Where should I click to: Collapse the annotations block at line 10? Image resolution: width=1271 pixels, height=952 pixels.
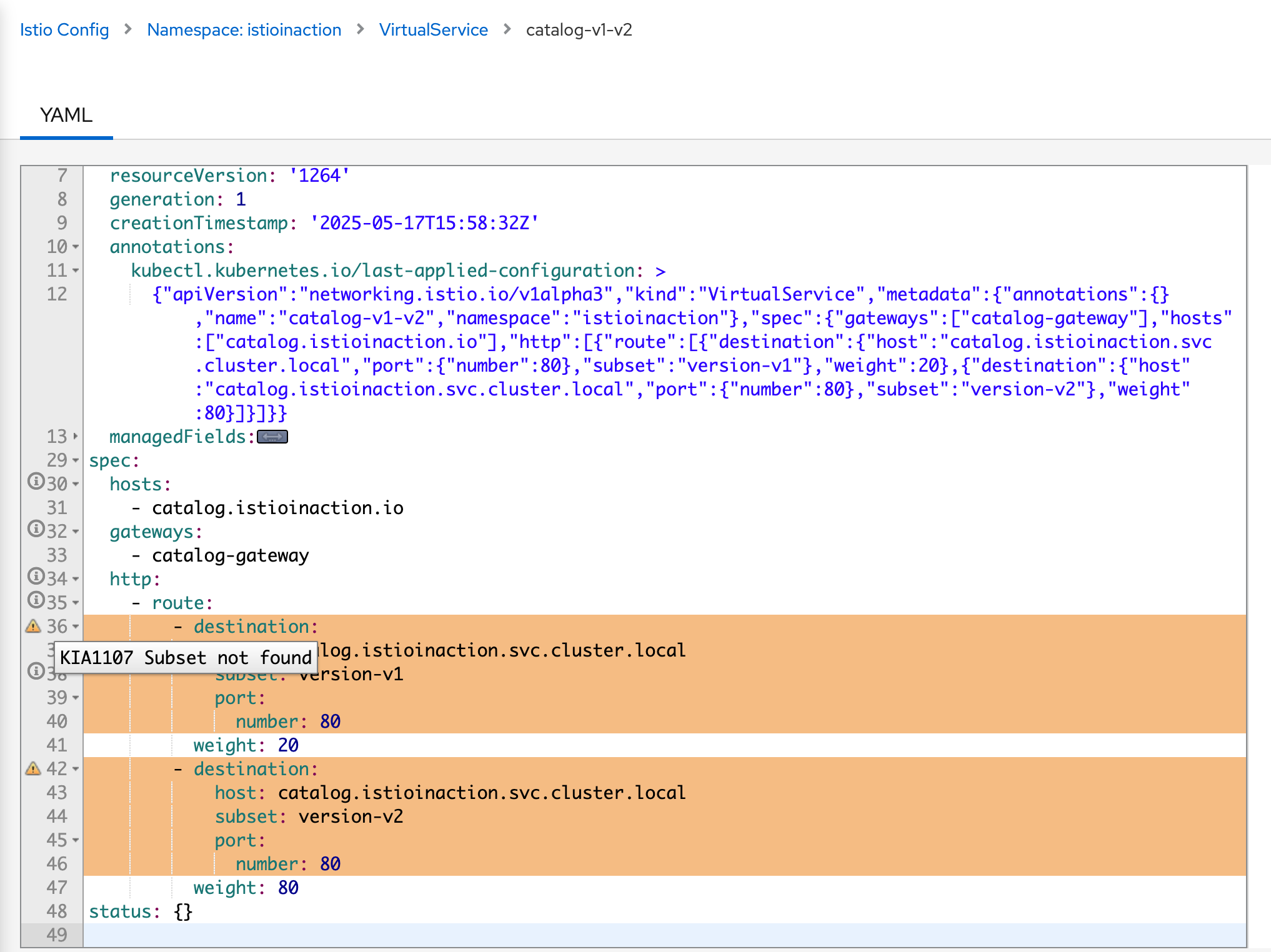point(76,247)
